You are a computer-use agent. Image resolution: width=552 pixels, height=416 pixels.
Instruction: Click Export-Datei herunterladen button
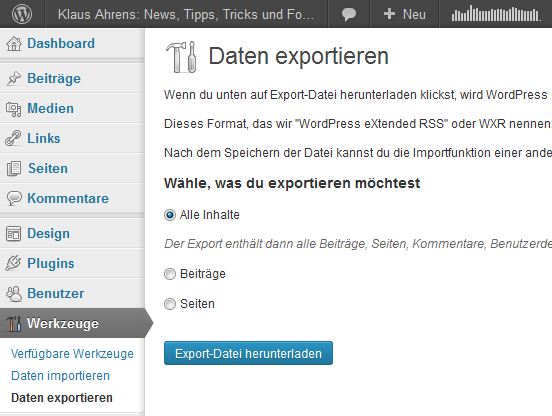(248, 353)
